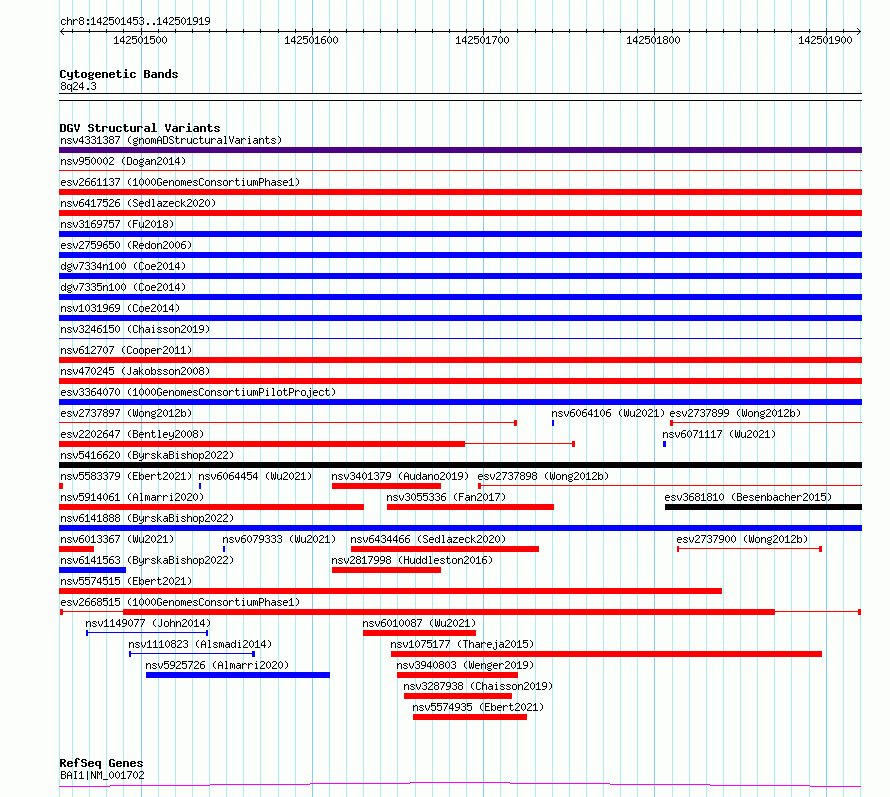The width and height of the screenshot is (890, 797).
Task: Open variant nsv950002 (Dogan2014)
Action: 123,161
